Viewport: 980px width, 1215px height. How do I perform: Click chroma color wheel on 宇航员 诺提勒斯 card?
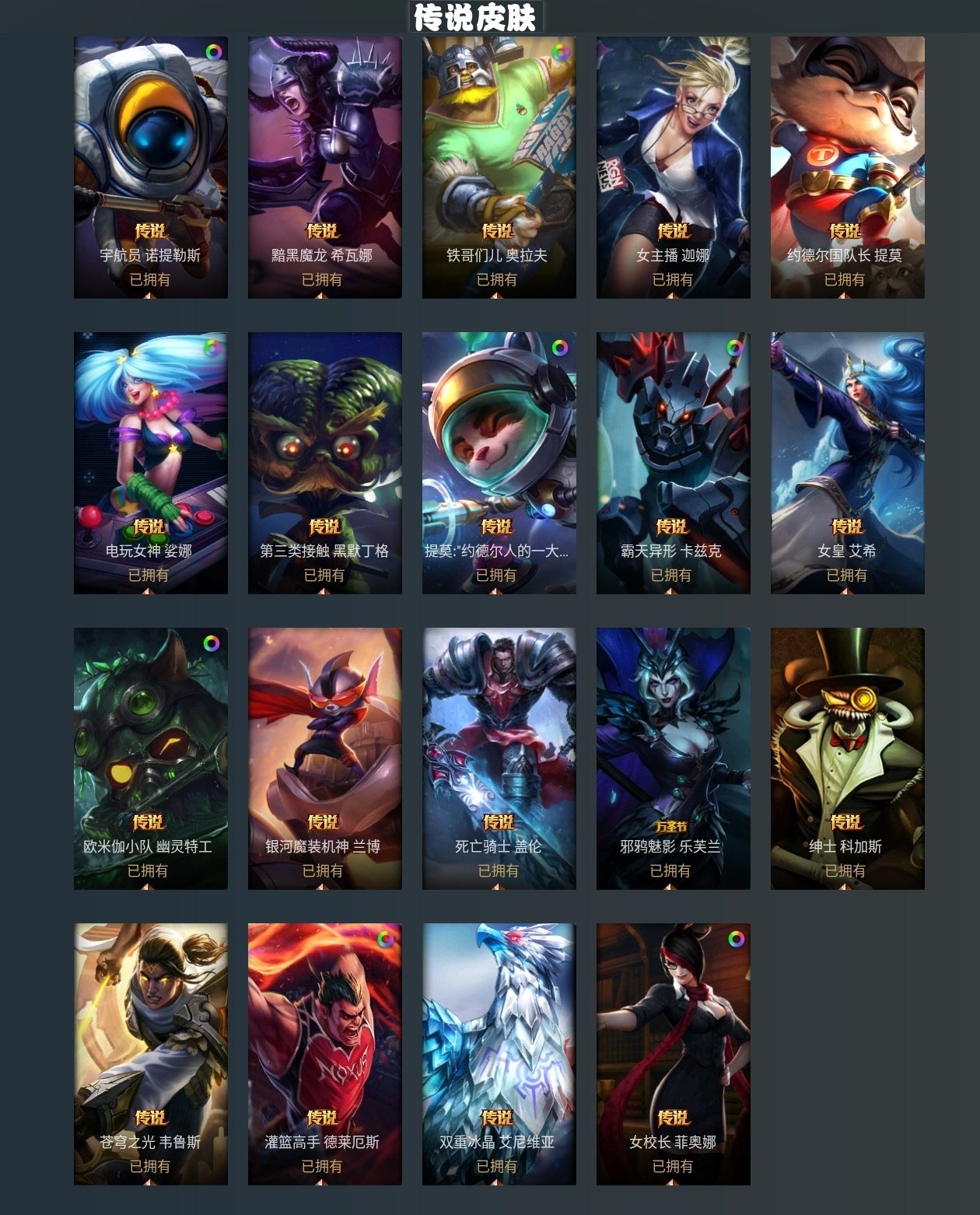click(x=213, y=52)
